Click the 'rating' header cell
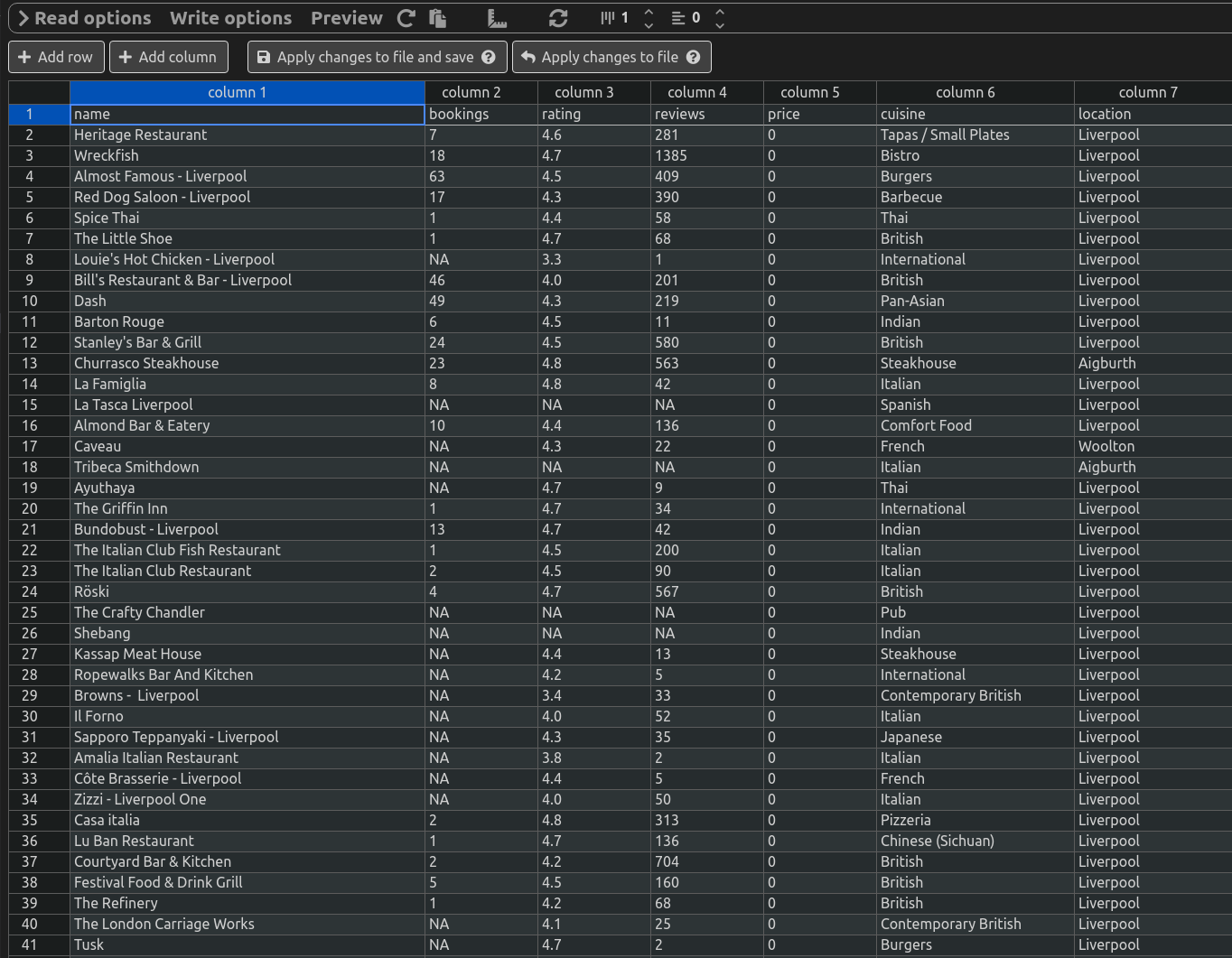Image resolution: width=1232 pixels, height=958 pixels. click(x=594, y=114)
